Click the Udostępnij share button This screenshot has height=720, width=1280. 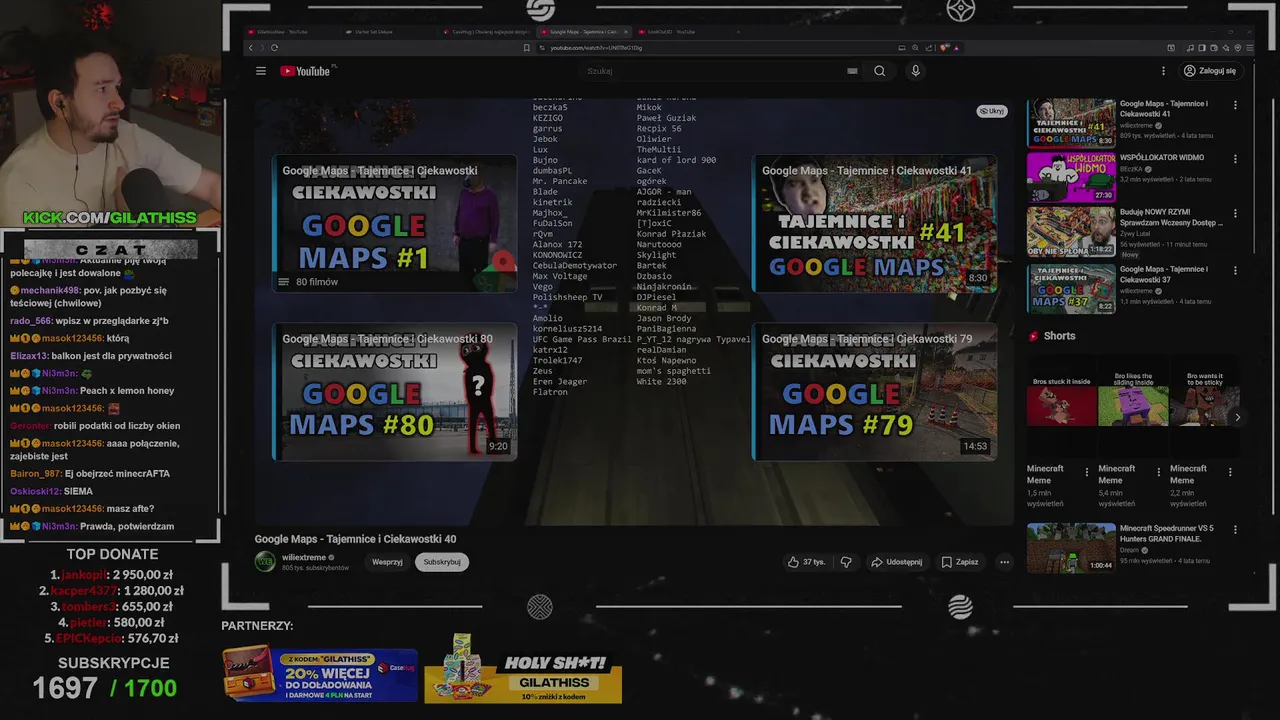click(896, 562)
